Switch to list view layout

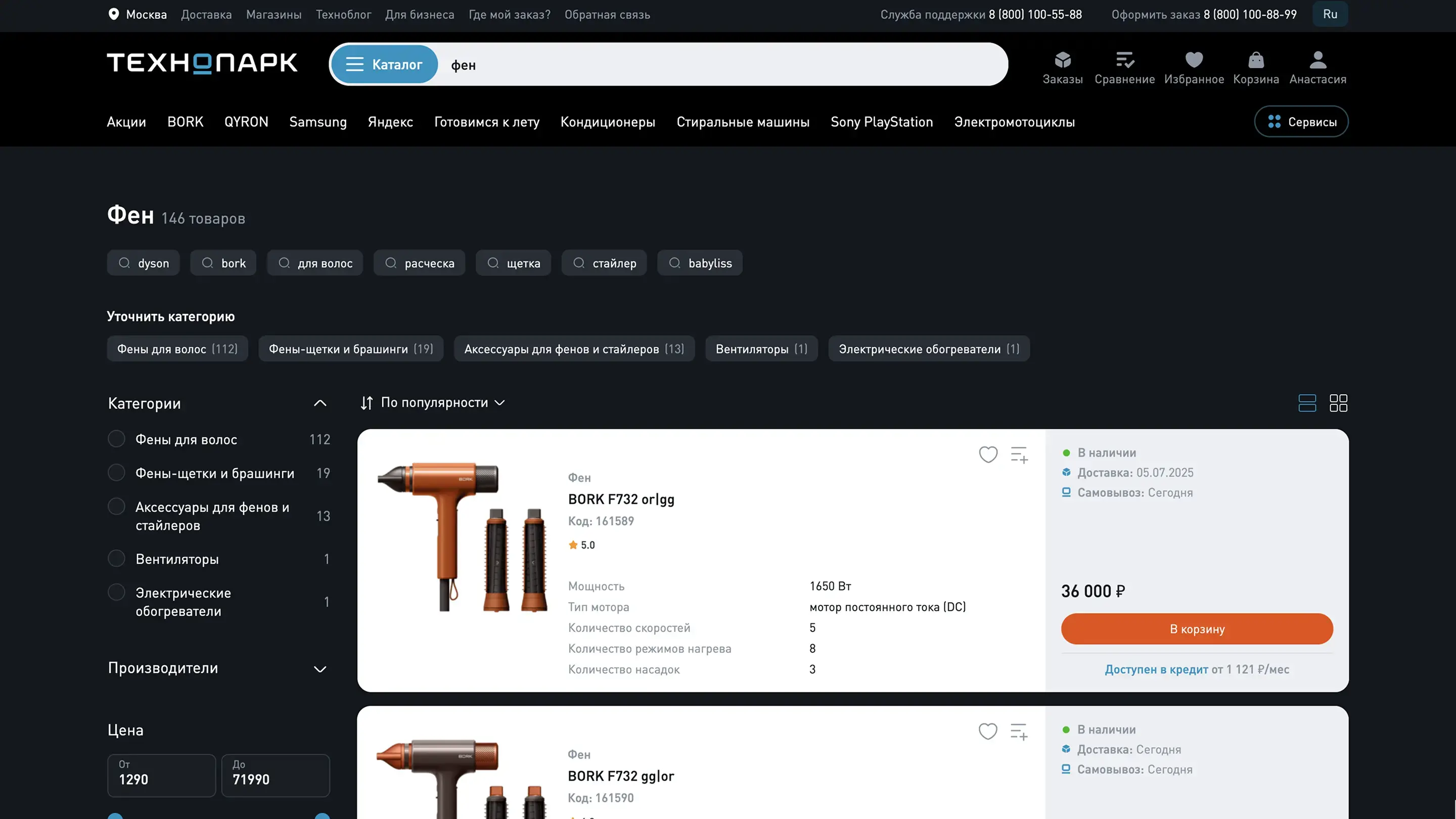pyautogui.click(x=1307, y=403)
